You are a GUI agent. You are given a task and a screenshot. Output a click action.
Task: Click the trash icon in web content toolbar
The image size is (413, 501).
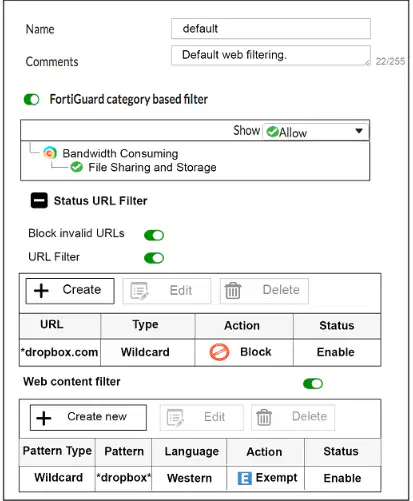click(264, 417)
